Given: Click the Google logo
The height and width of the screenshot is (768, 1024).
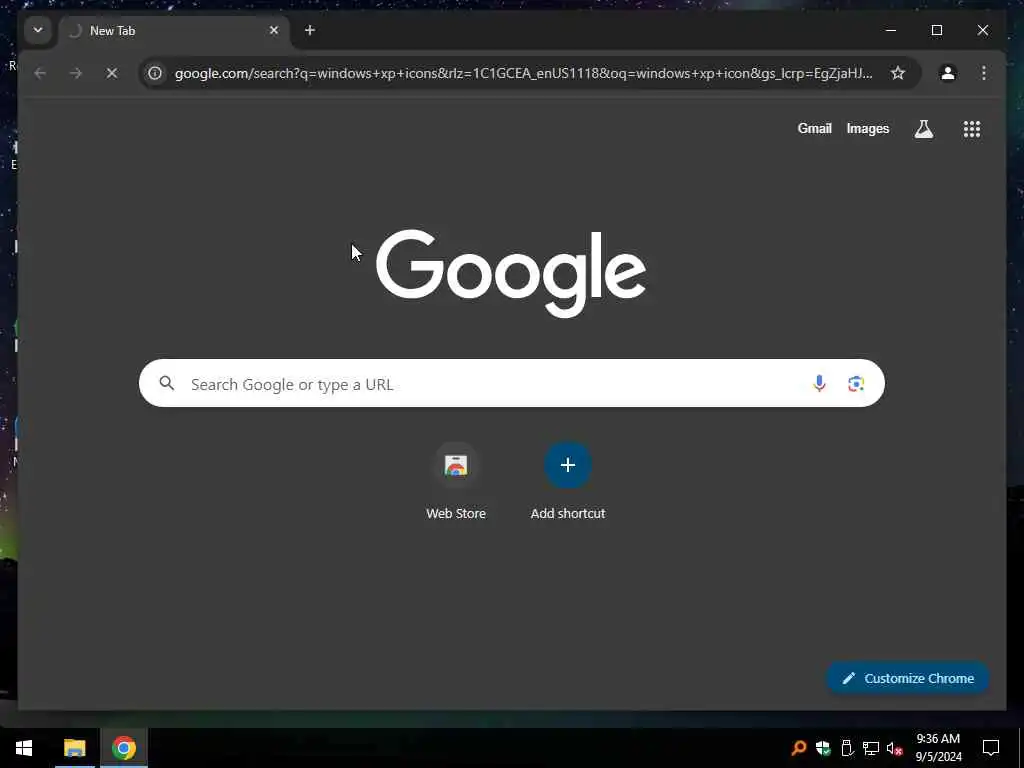Looking at the screenshot, I should click(511, 273).
